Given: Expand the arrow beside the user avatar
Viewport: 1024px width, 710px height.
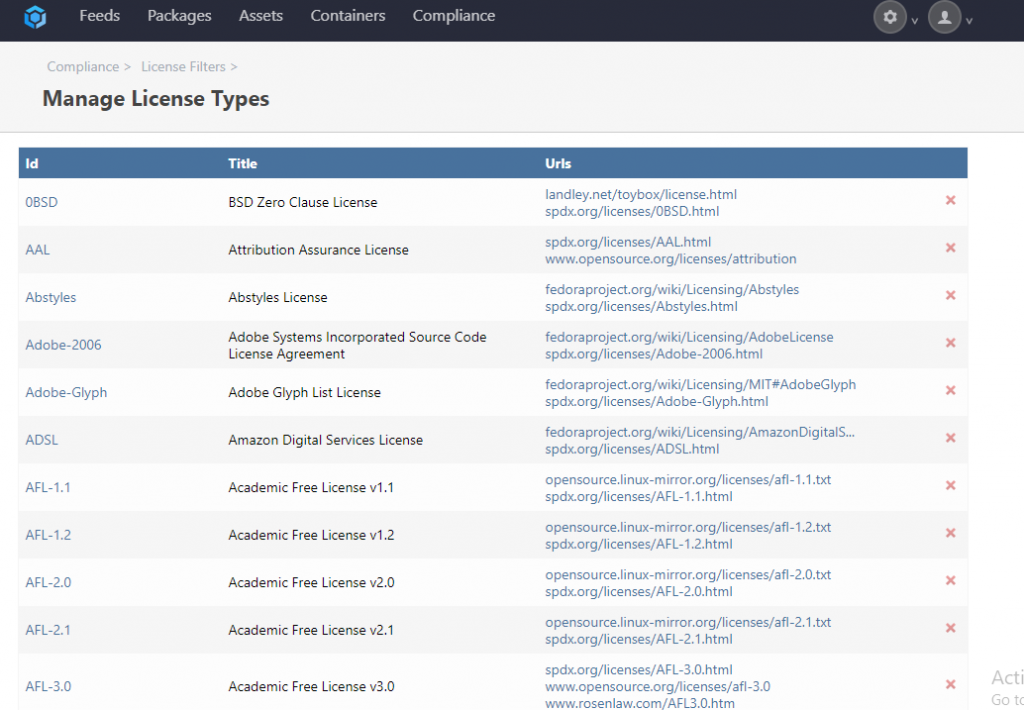Looking at the screenshot, I should (969, 21).
